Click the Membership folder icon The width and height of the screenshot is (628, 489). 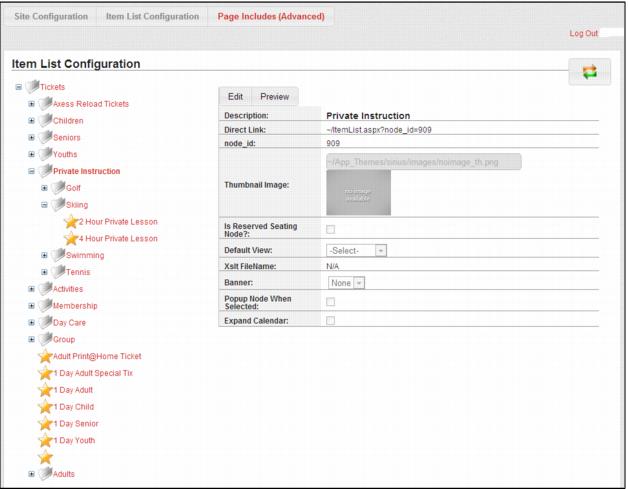45,305
